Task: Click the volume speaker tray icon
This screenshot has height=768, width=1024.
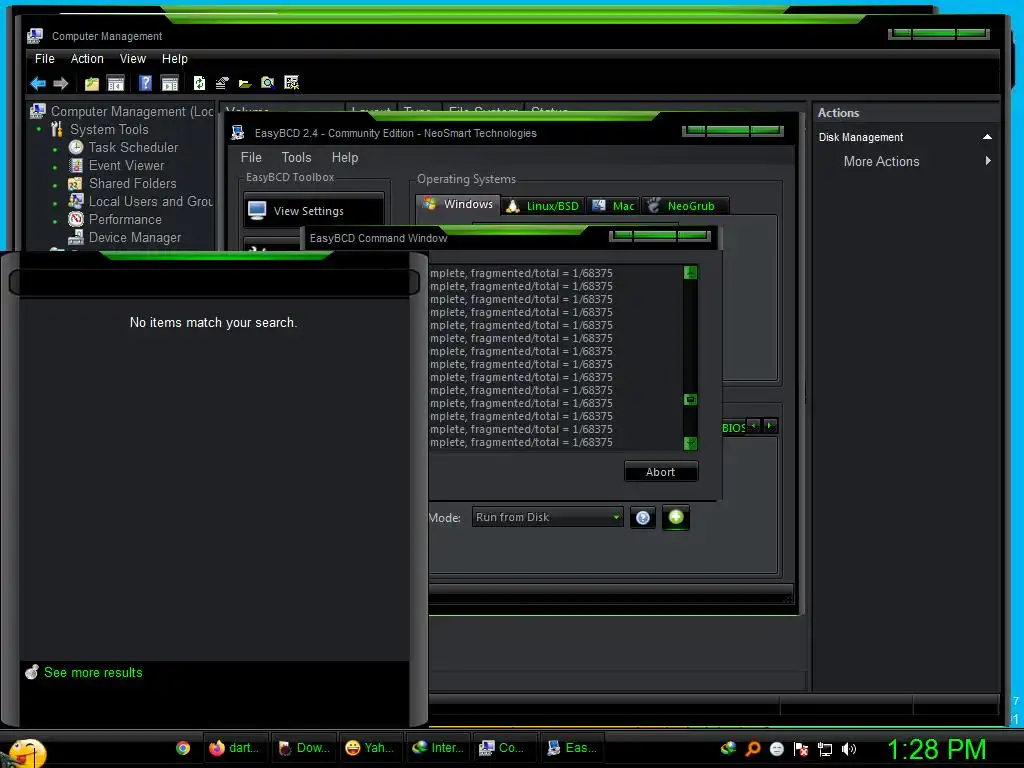Action: click(848, 749)
